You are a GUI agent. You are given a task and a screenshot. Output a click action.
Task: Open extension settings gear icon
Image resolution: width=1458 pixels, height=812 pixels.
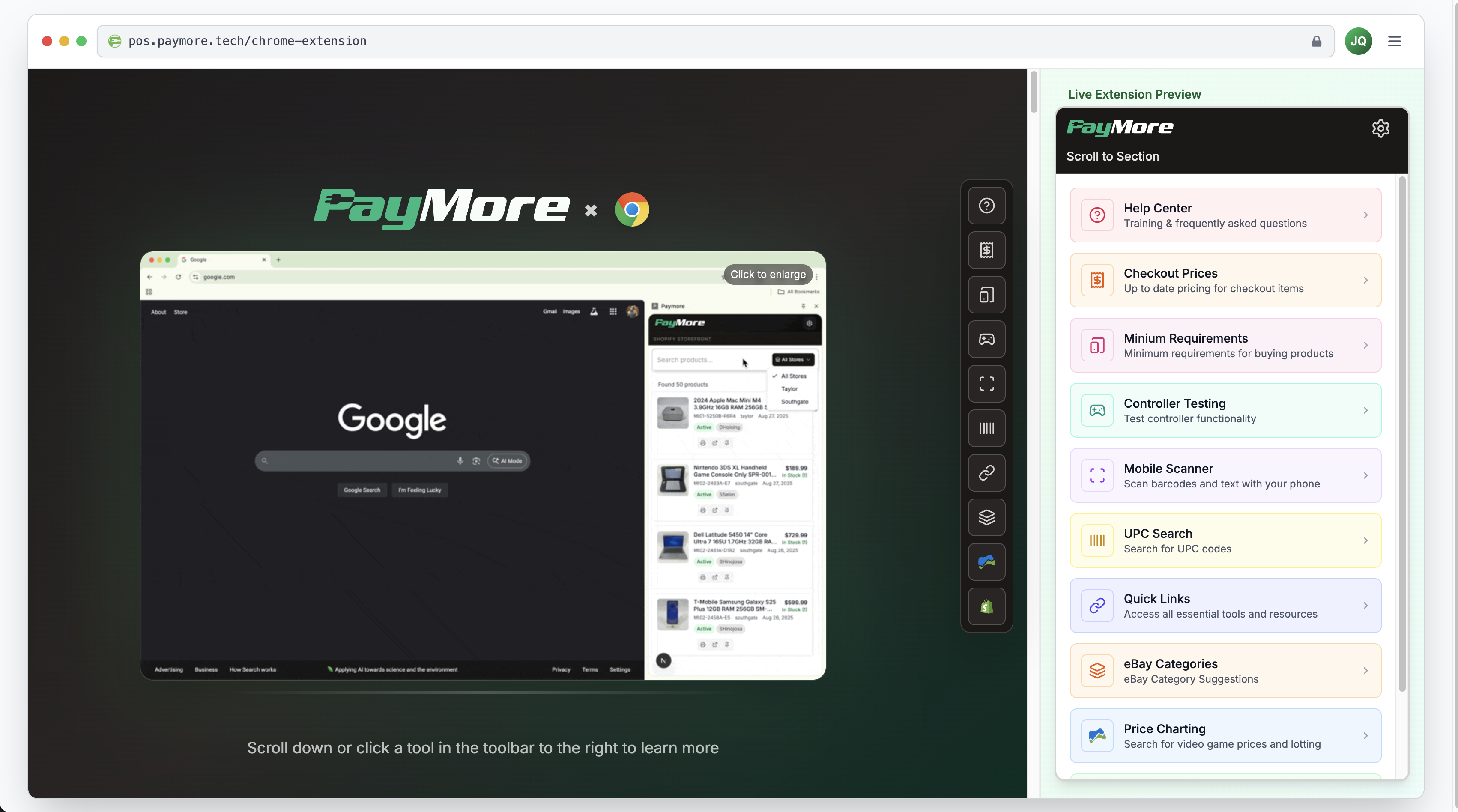coord(1380,128)
